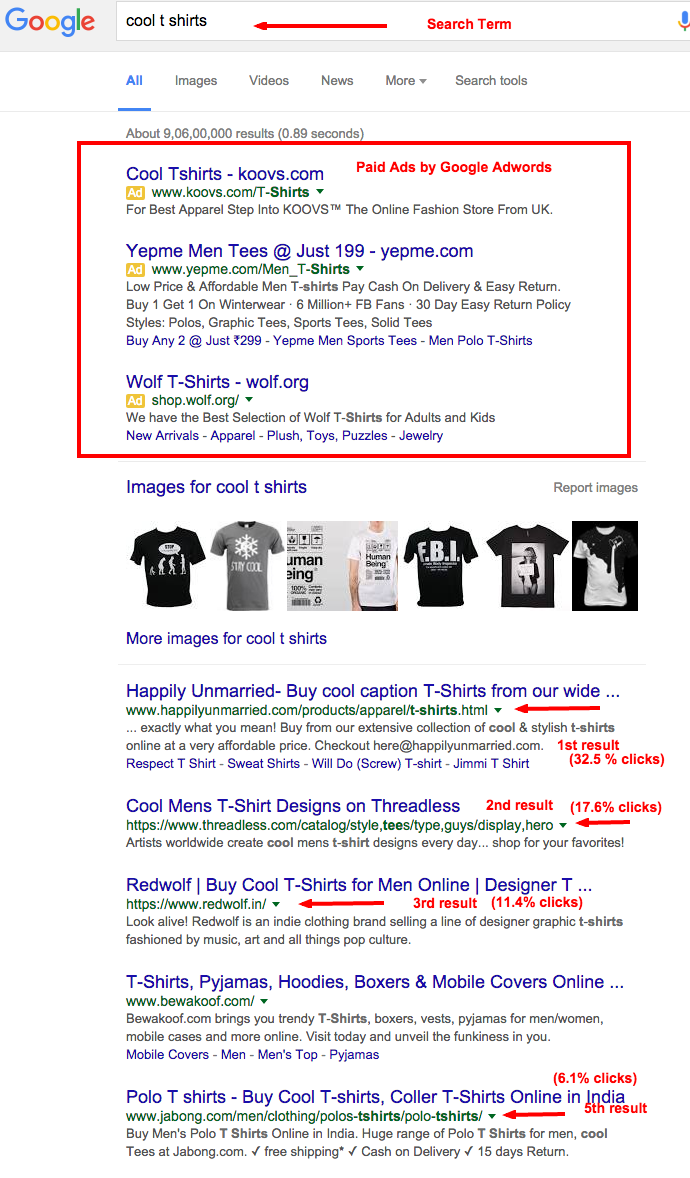
Task: Switch to the Videos tab
Action: 268,80
